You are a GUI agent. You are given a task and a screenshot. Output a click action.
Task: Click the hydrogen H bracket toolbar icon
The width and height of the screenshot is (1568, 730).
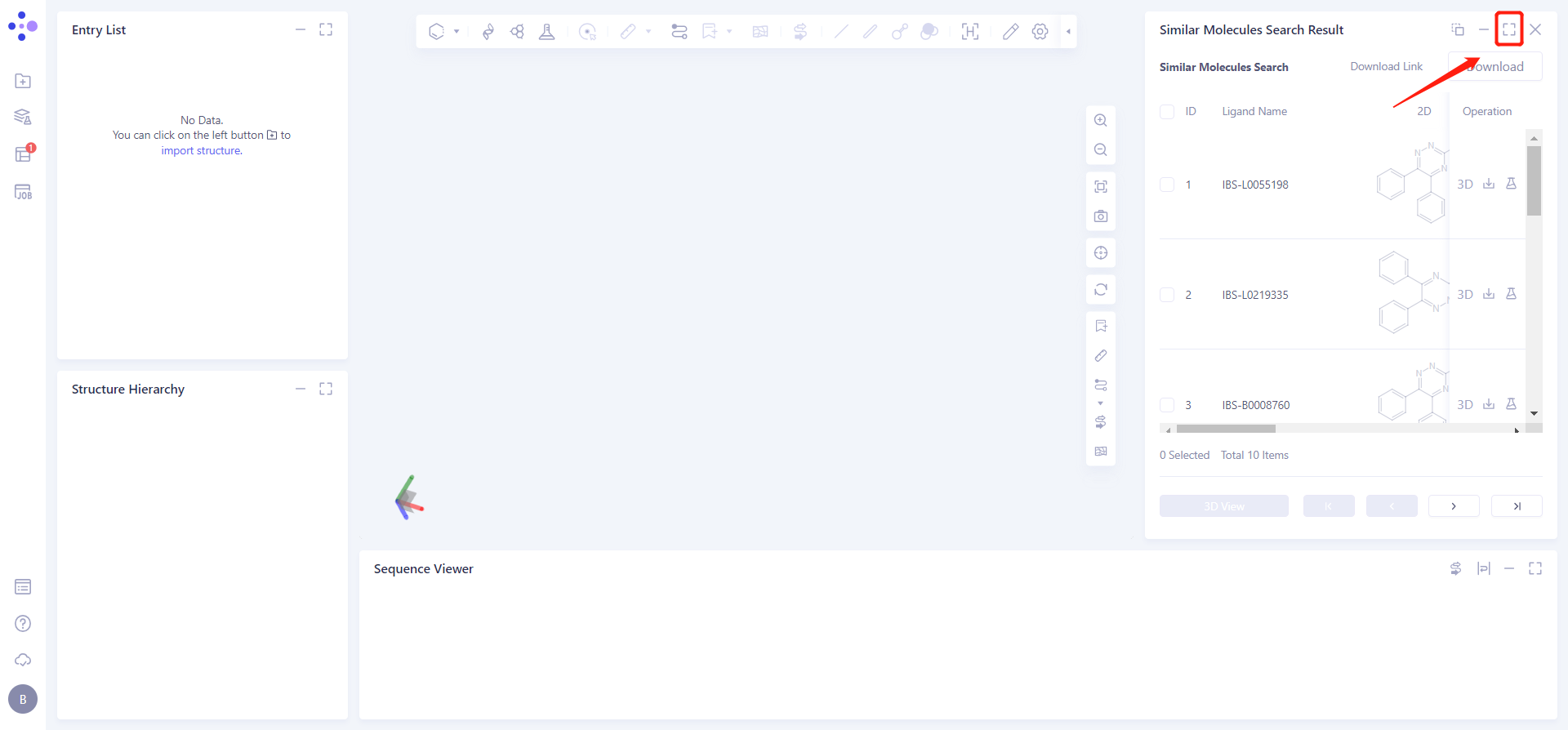pyautogui.click(x=970, y=32)
